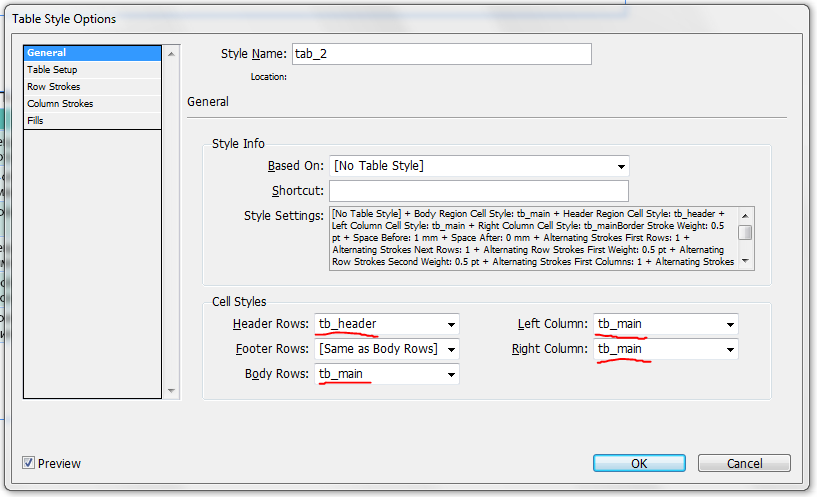
Task: Confirm with the OK button
Action: click(638, 463)
